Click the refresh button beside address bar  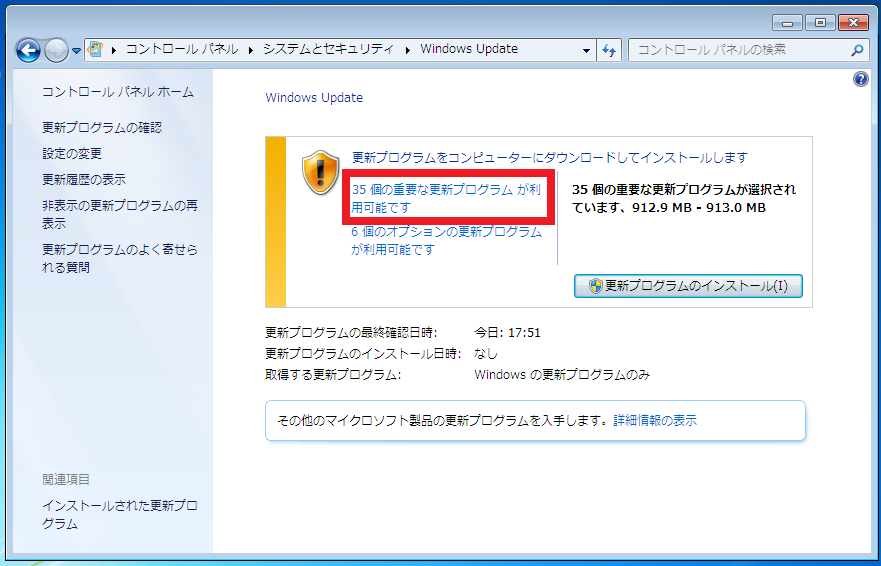tap(609, 50)
